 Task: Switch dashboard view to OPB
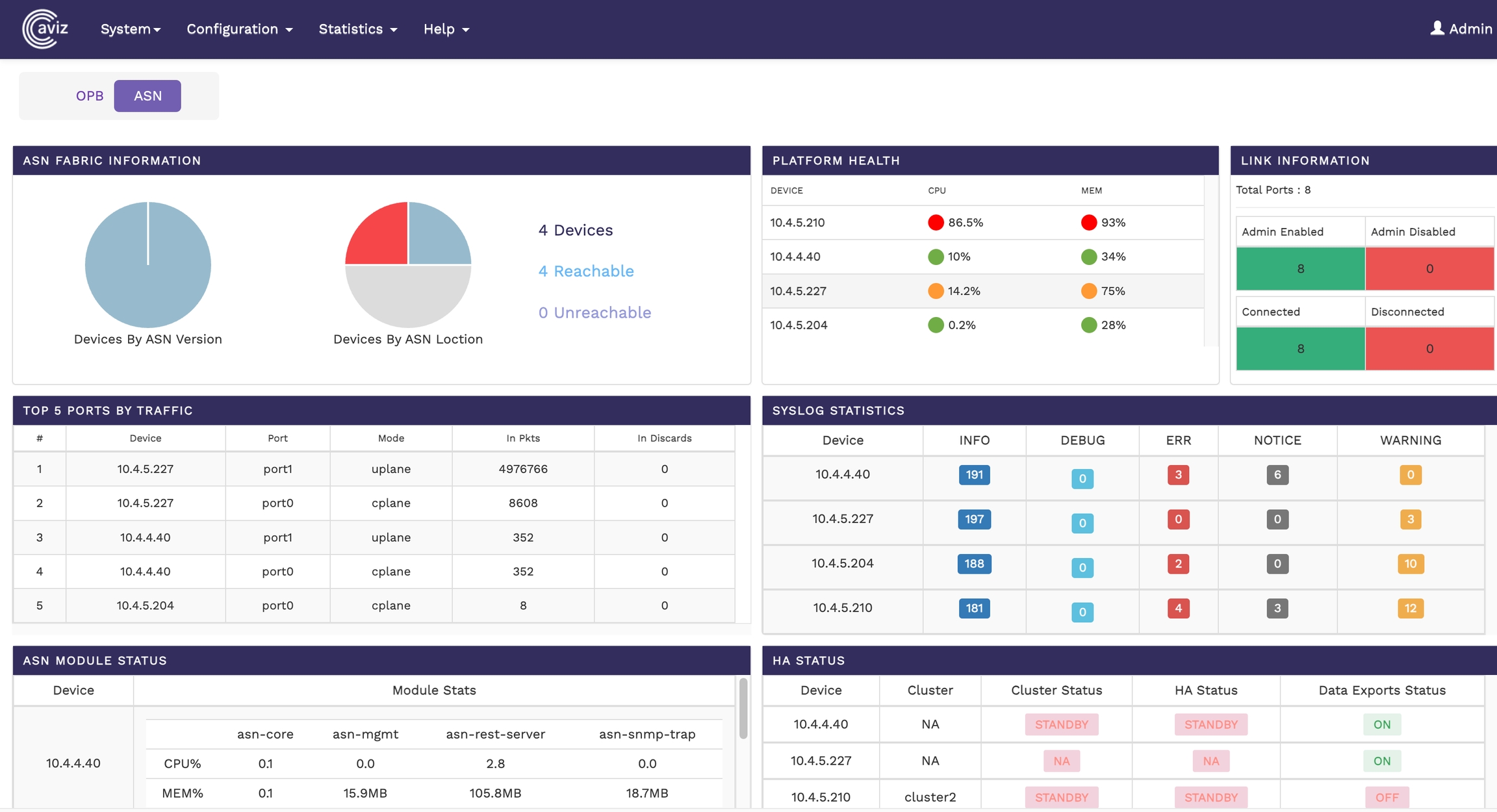[x=90, y=96]
